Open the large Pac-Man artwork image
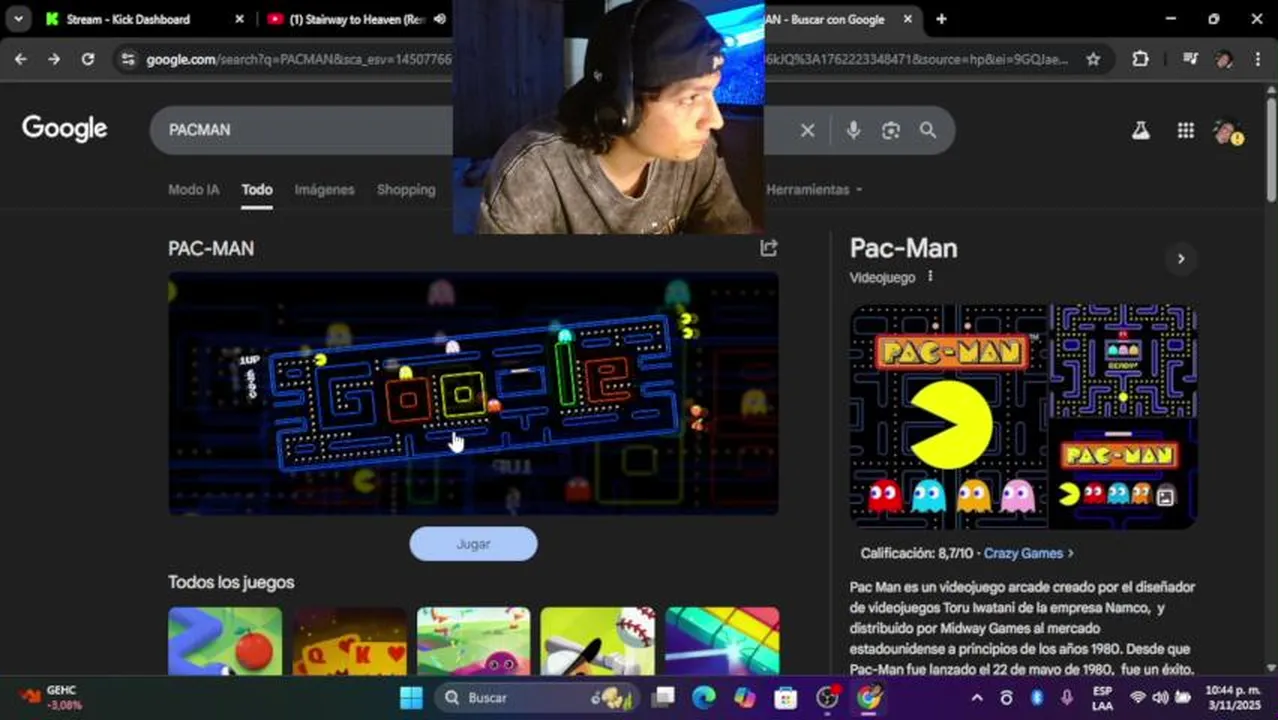This screenshot has width=1278, height=720. point(948,416)
